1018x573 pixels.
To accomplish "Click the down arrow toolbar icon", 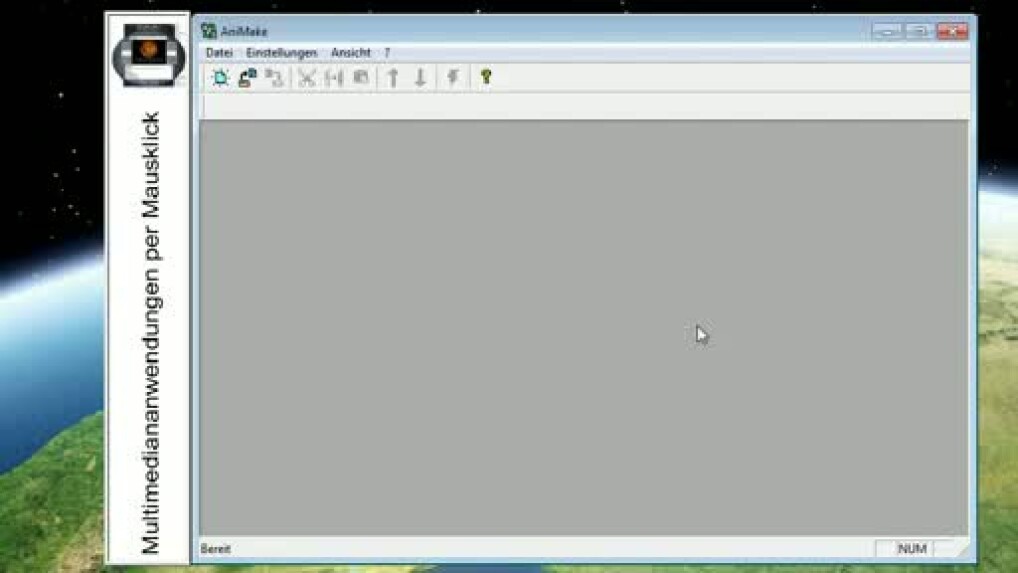I will pyautogui.click(x=421, y=78).
